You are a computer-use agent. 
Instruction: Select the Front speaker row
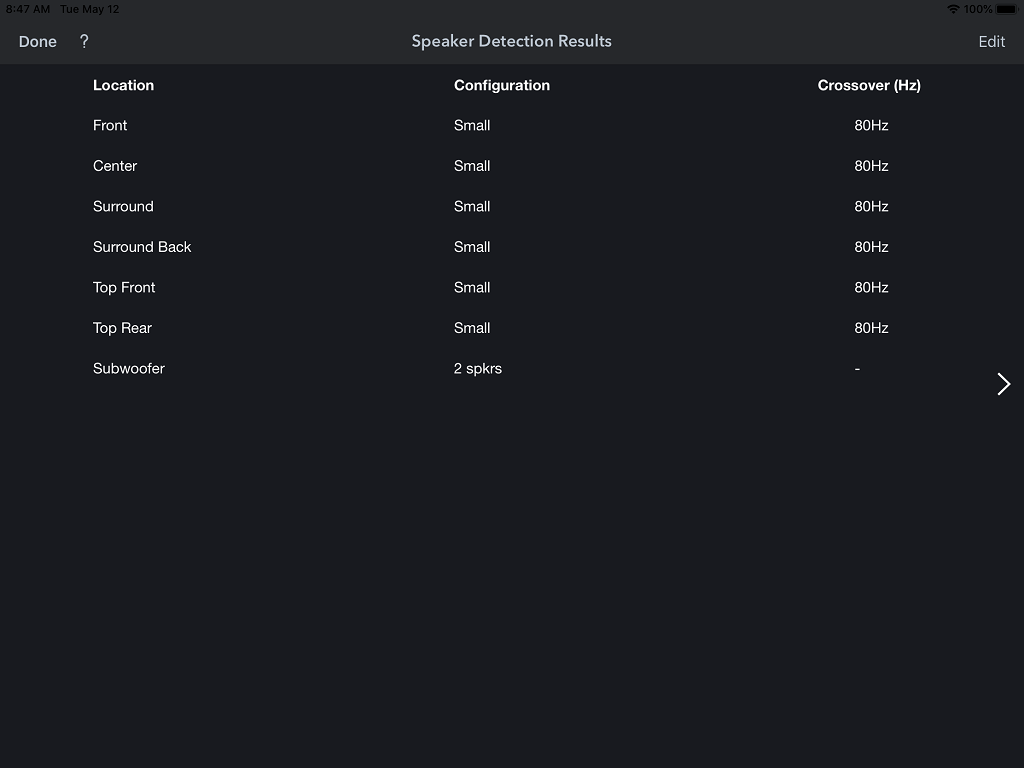(x=512, y=125)
